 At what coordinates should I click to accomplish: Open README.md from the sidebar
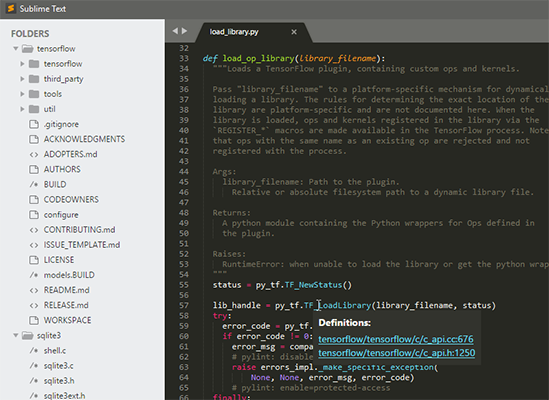coord(67,290)
